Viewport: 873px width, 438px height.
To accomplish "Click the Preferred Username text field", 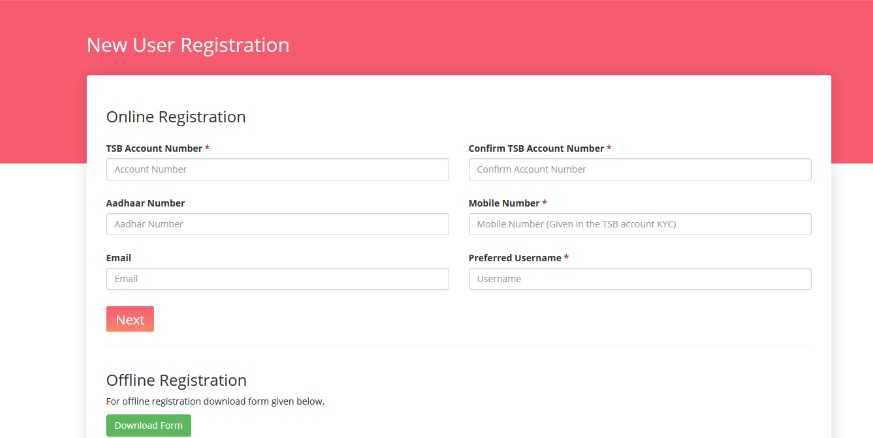I will (639, 279).
